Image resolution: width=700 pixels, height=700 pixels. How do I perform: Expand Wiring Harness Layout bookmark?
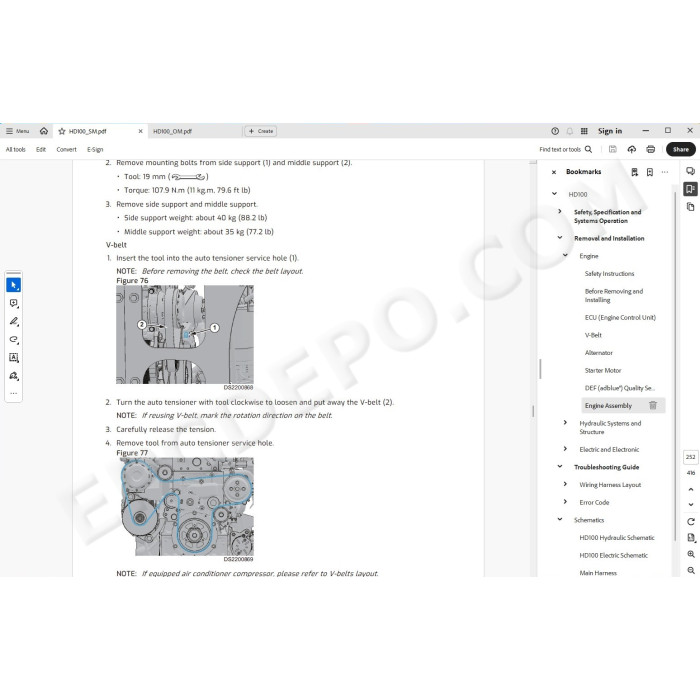click(565, 484)
